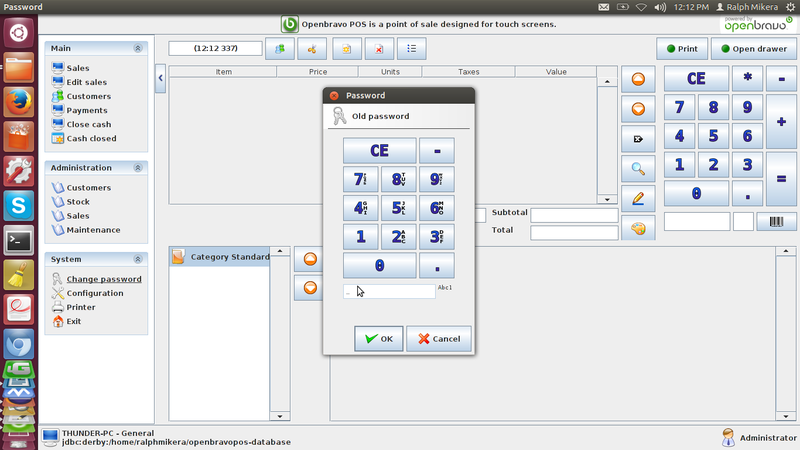Click the barcode icon button
800x450 pixels.
pyautogui.click(x=776, y=221)
